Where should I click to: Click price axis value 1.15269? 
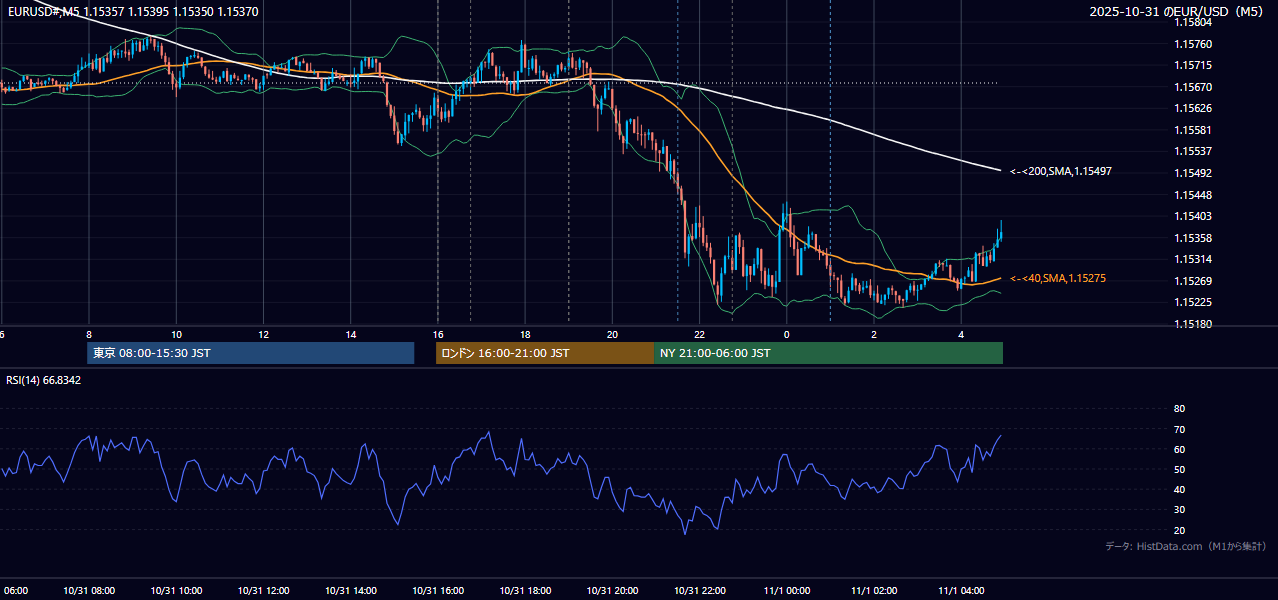[x=1193, y=281]
